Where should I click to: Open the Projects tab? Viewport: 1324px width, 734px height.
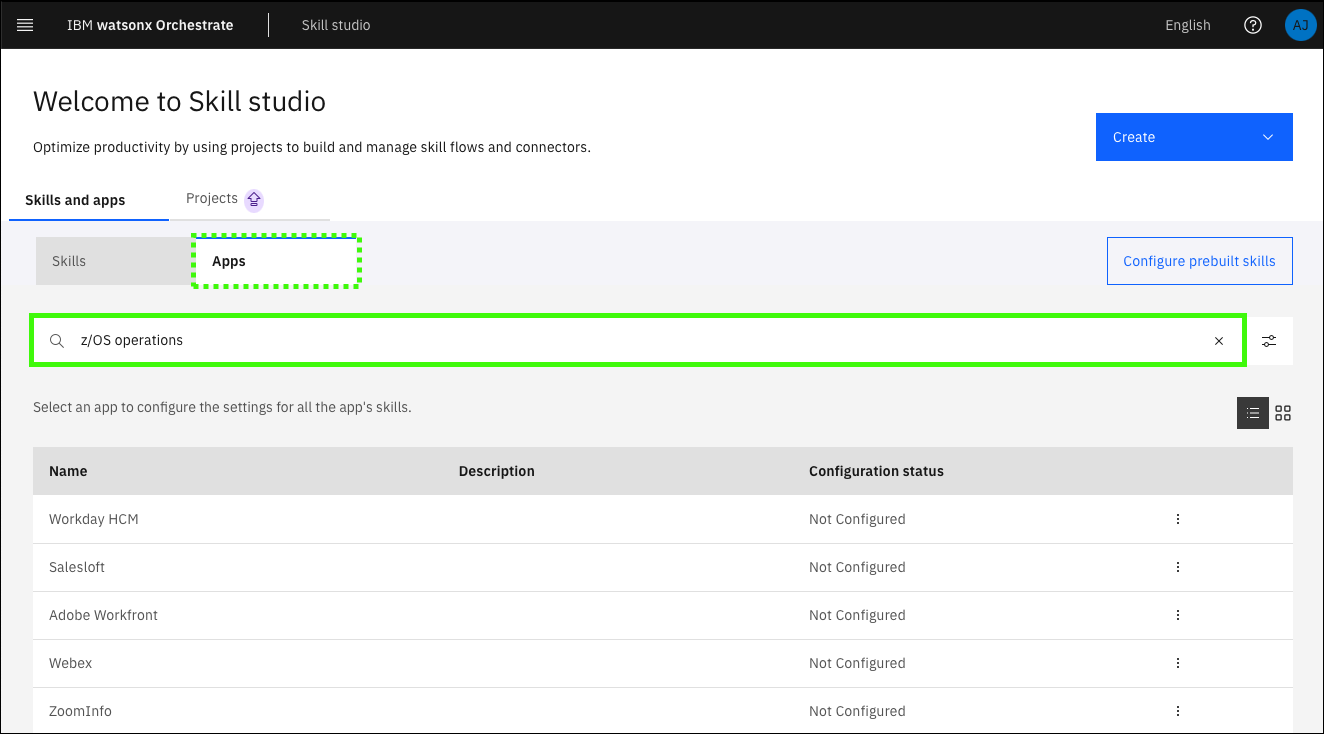click(x=212, y=198)
